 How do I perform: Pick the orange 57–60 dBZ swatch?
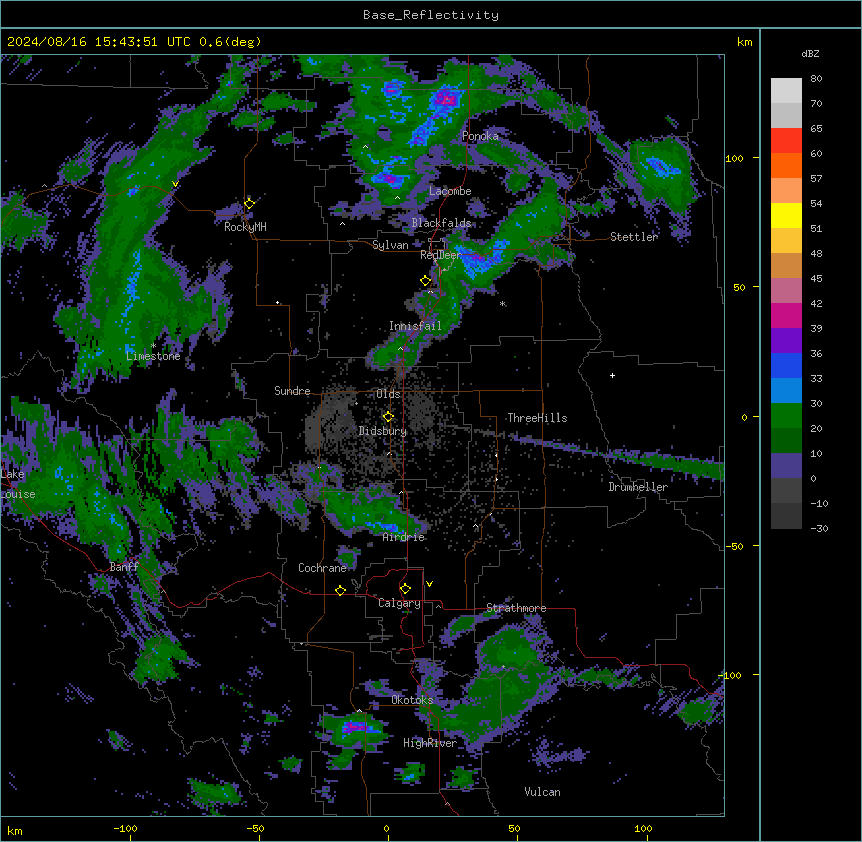pos(786,165)
